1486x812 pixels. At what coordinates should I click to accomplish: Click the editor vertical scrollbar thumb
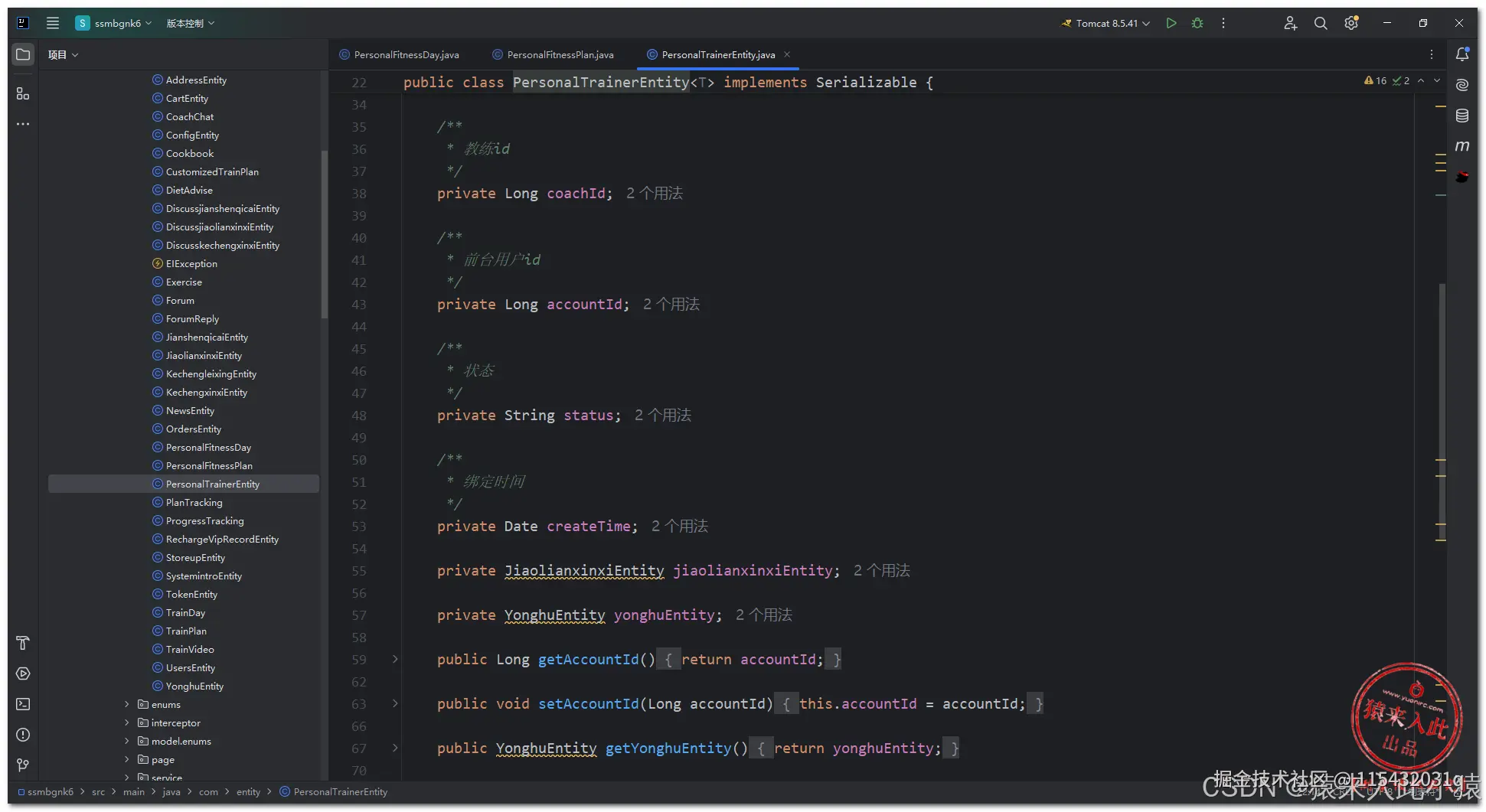click(1442, 412)
